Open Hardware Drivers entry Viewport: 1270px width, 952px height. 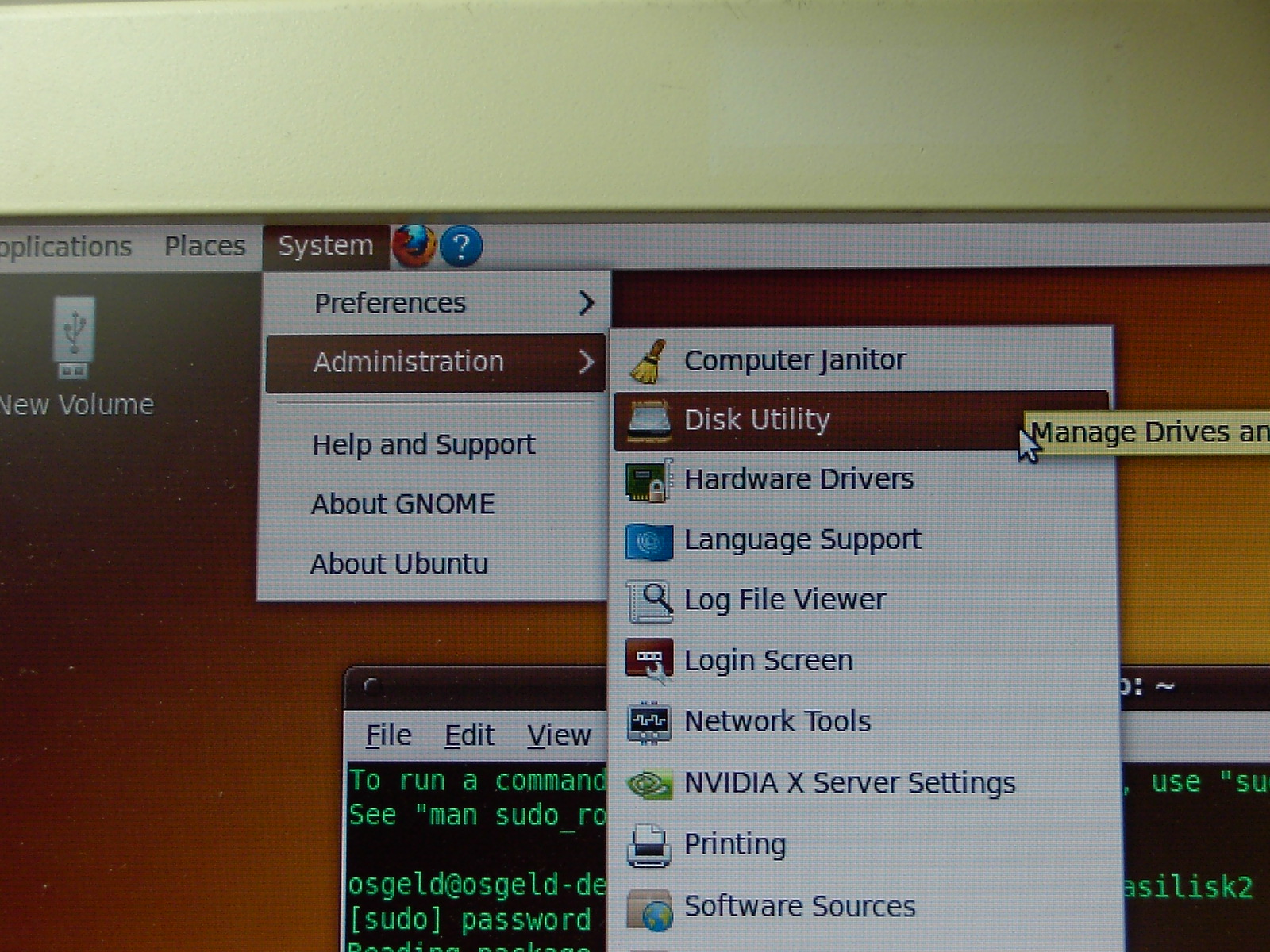[x=862, y=480]
